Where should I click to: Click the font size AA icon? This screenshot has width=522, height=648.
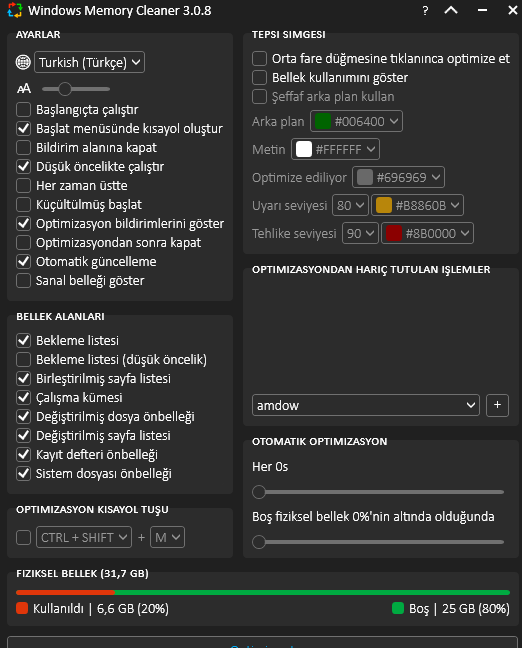click(x=24, y=88)
